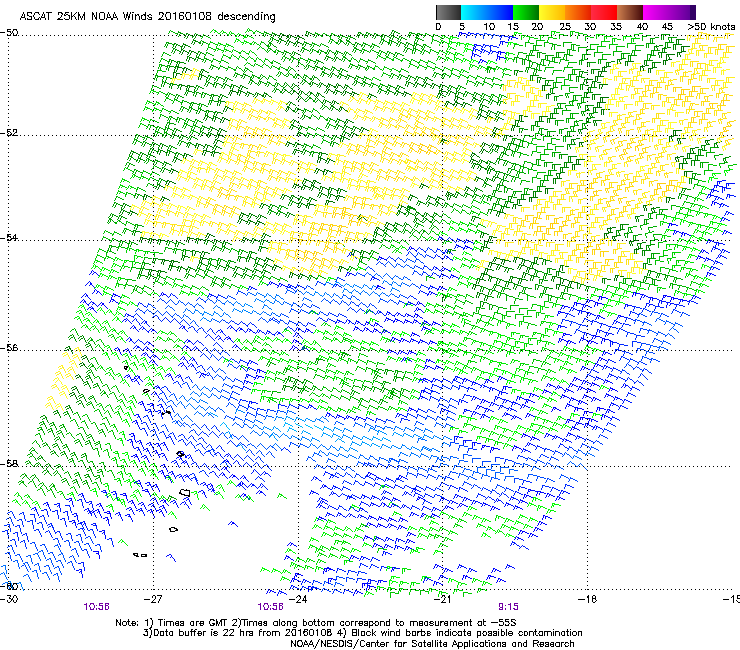
Task: Click the note line 'Data buffer is 22 hrs'
Action: click(x=362, y=633)
